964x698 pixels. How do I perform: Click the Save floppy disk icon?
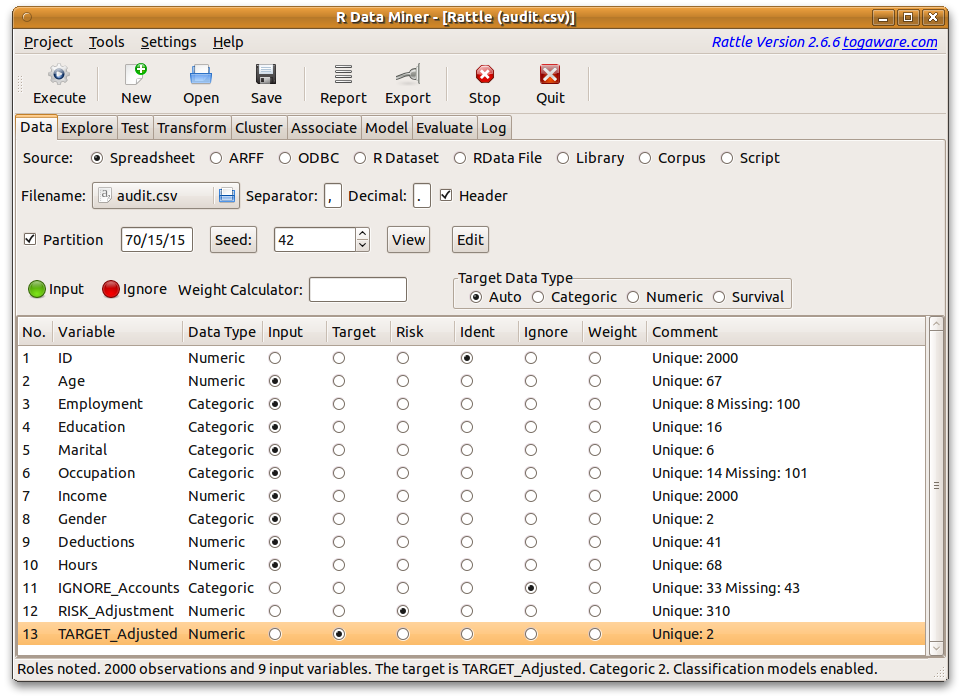266,75
